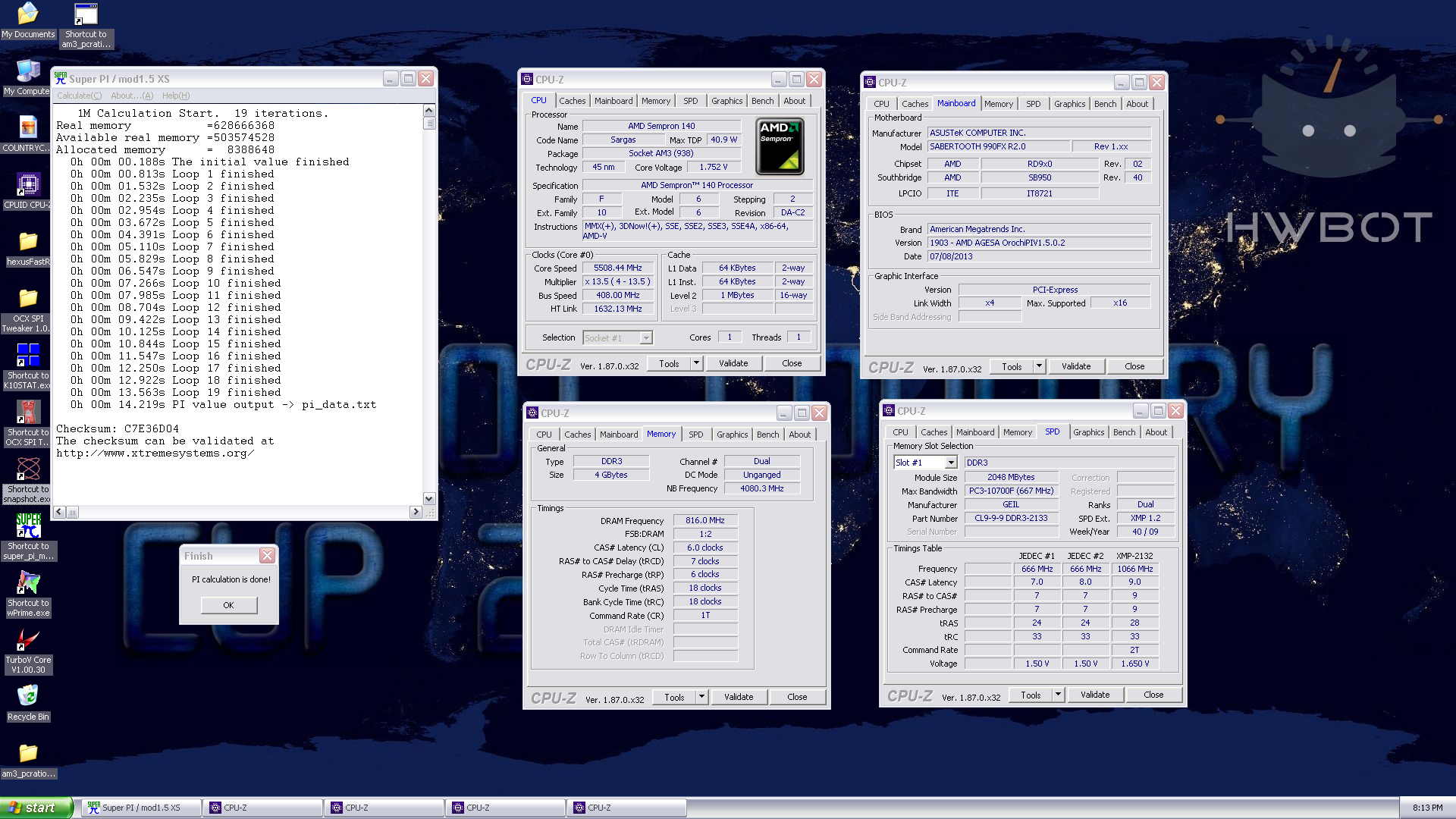
Task: Switch to first CPU-Z taskbar button
Action: coord(262,808)
